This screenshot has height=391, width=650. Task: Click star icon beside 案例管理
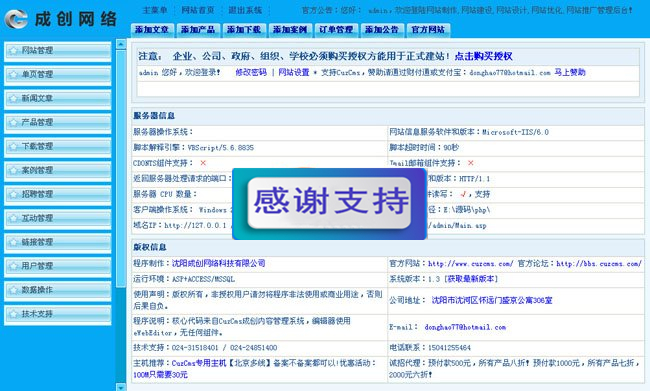[x=13, y=170]
